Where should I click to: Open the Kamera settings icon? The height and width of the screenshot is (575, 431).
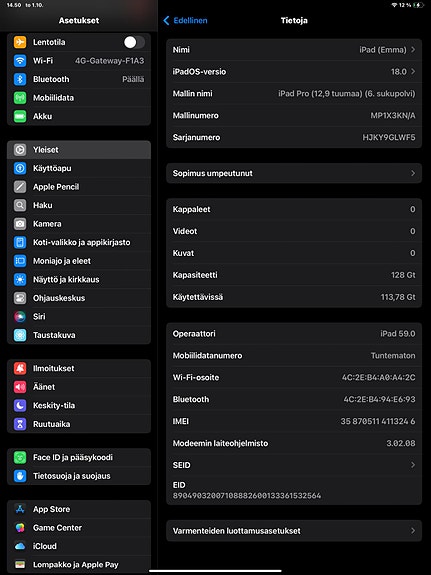click(20, 224)
